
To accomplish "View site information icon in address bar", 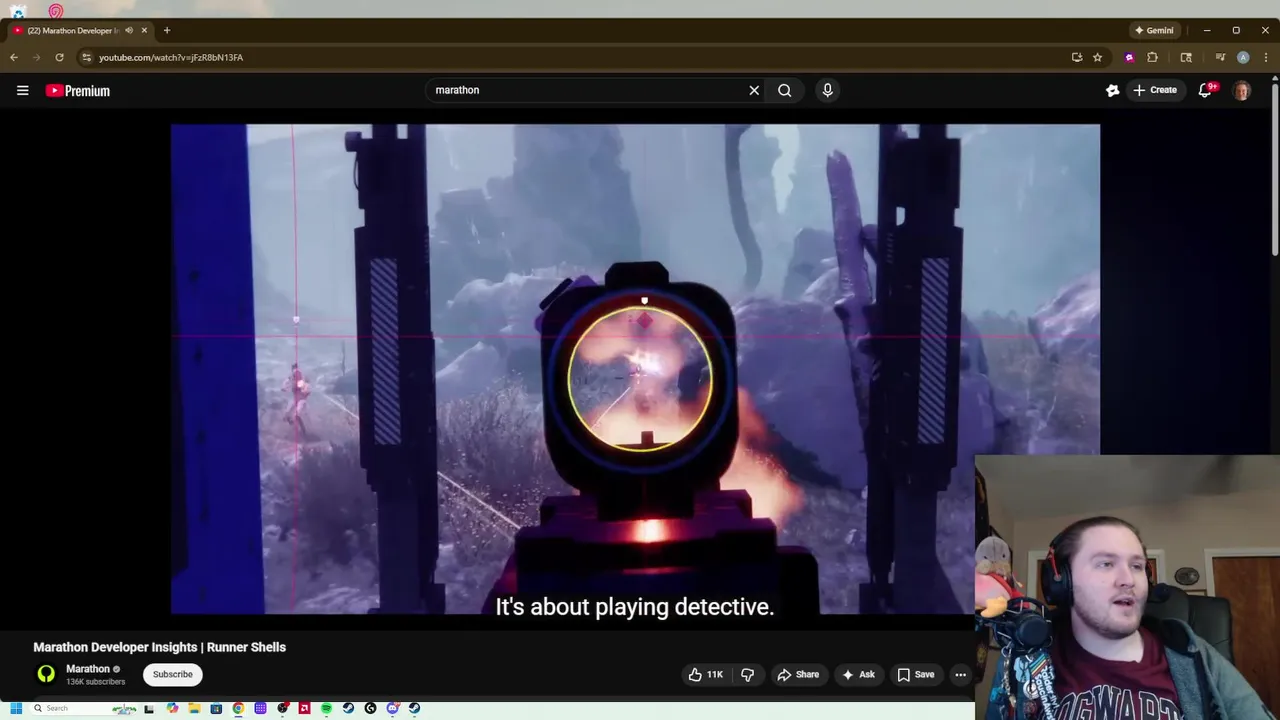I will pos(87,57).
